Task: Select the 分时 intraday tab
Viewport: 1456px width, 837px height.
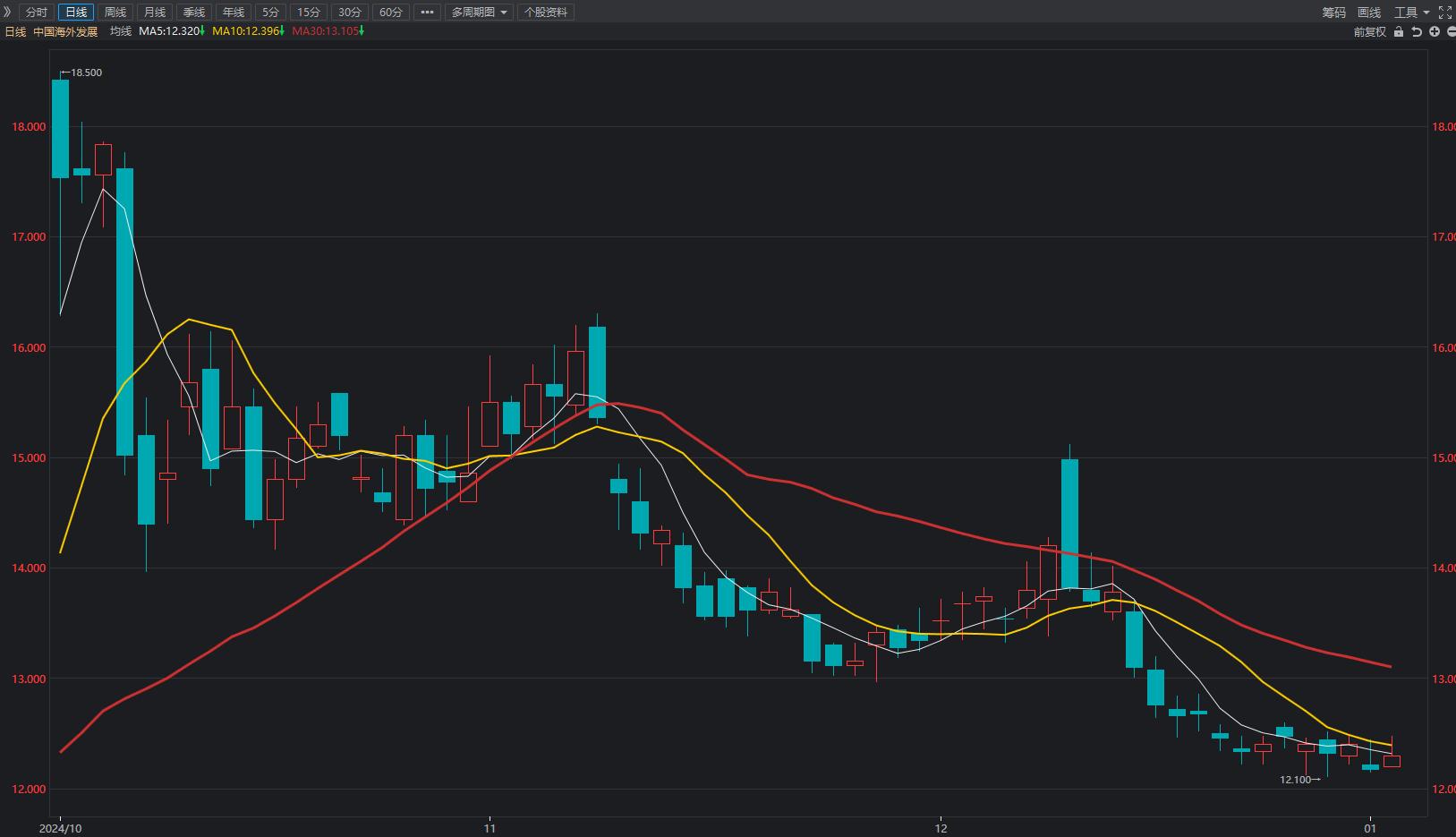Action: (37, 13)
